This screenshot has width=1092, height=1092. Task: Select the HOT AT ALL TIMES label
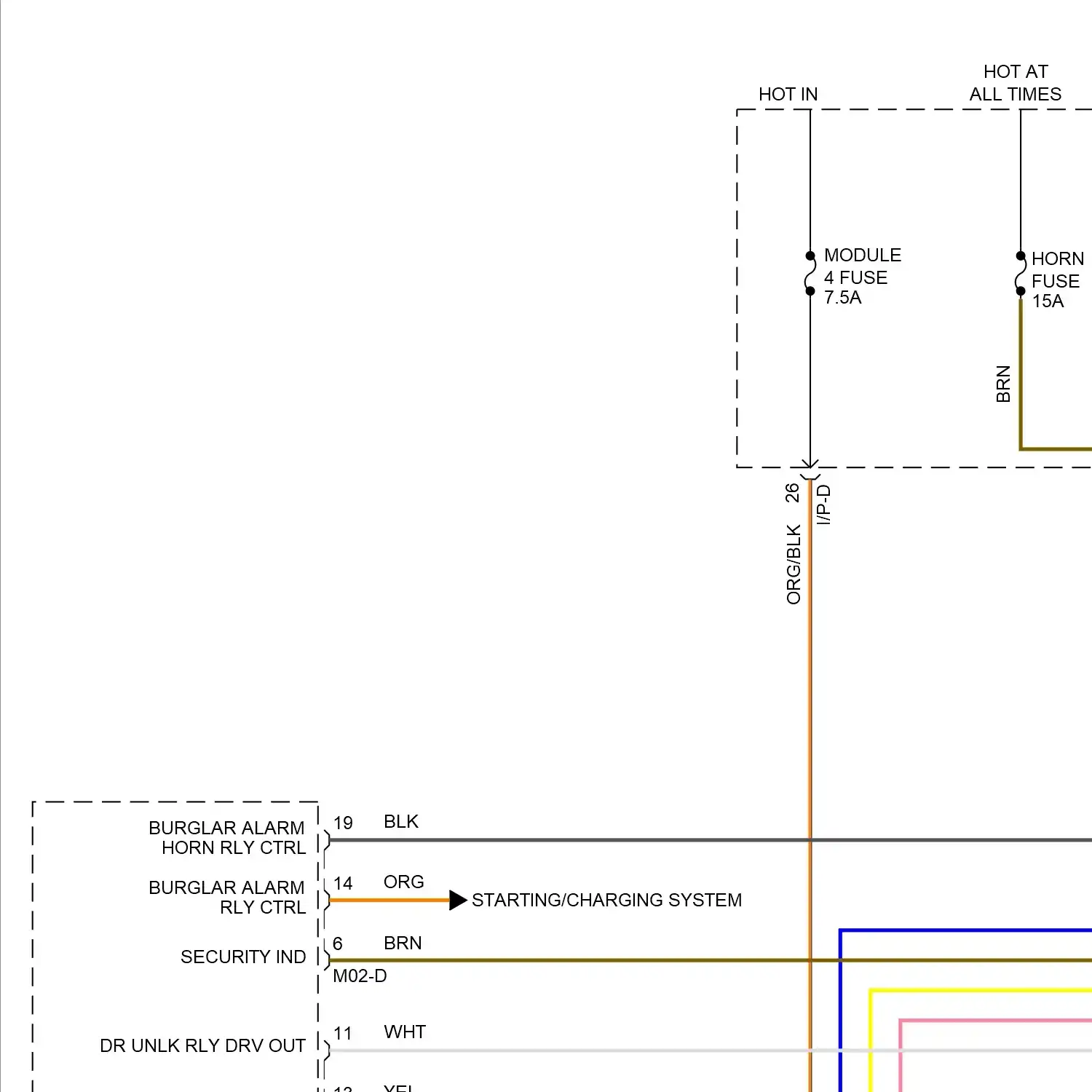coord(1014,82)
